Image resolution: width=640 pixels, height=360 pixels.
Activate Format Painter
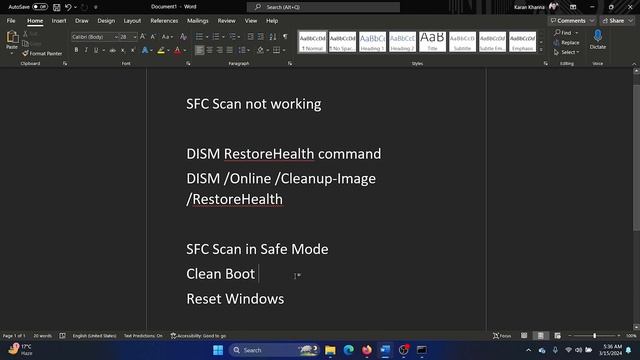click(x=42, y=53)
